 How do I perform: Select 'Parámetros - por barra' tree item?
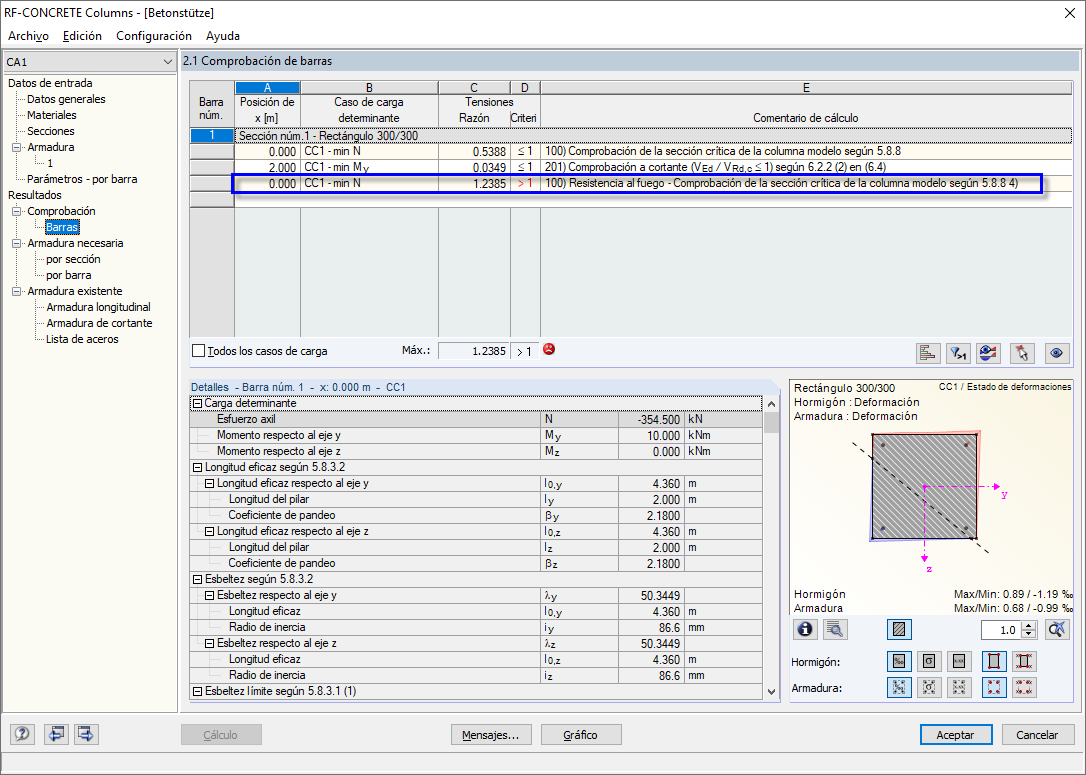[x=82, y=179]
